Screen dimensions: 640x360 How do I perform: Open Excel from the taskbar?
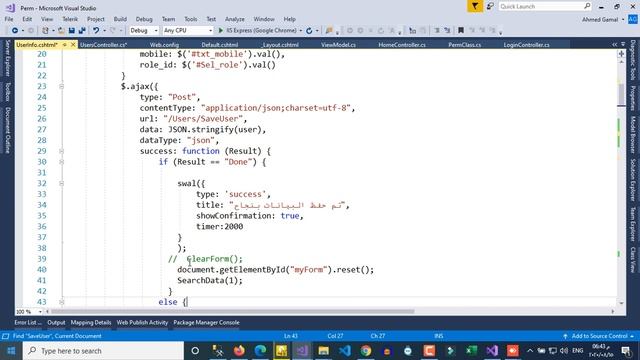coord(471,351)
